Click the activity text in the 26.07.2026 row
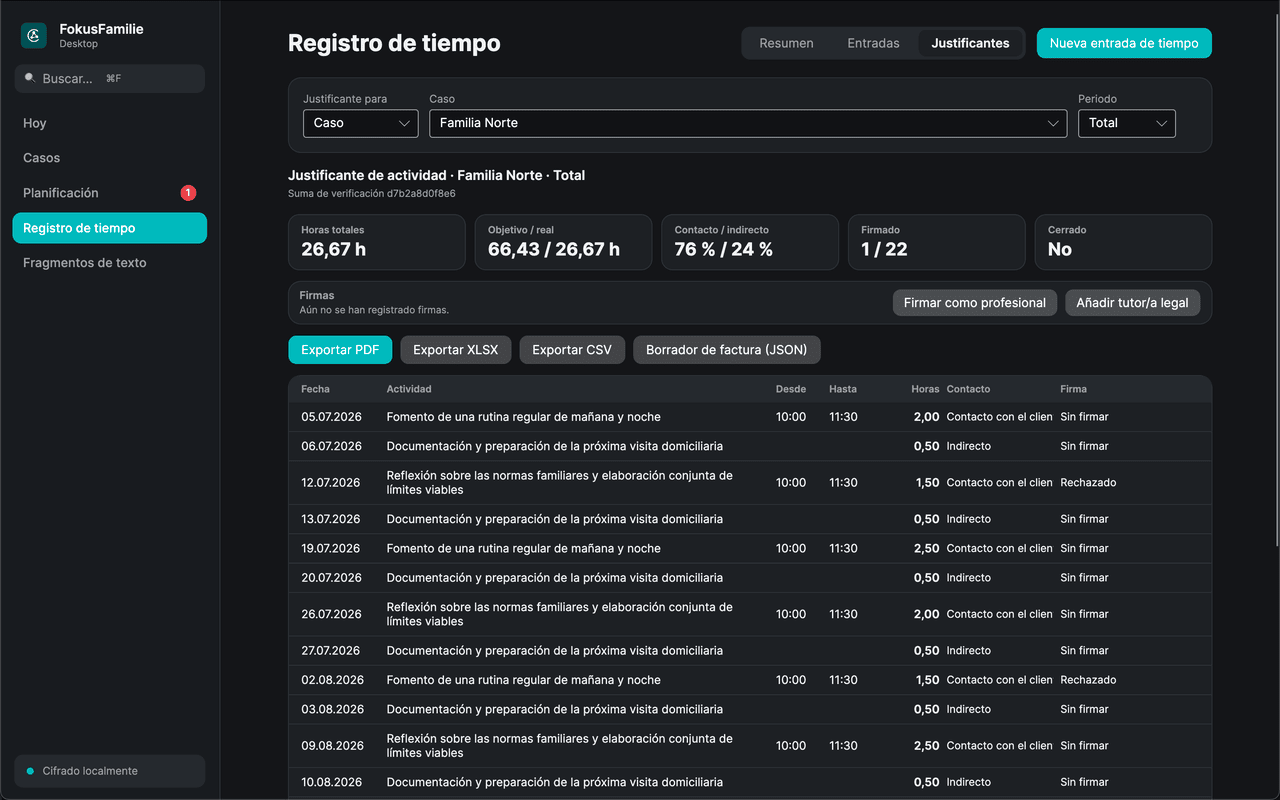The width and height of the screenshot is (1280, 800). pos(560,614)
